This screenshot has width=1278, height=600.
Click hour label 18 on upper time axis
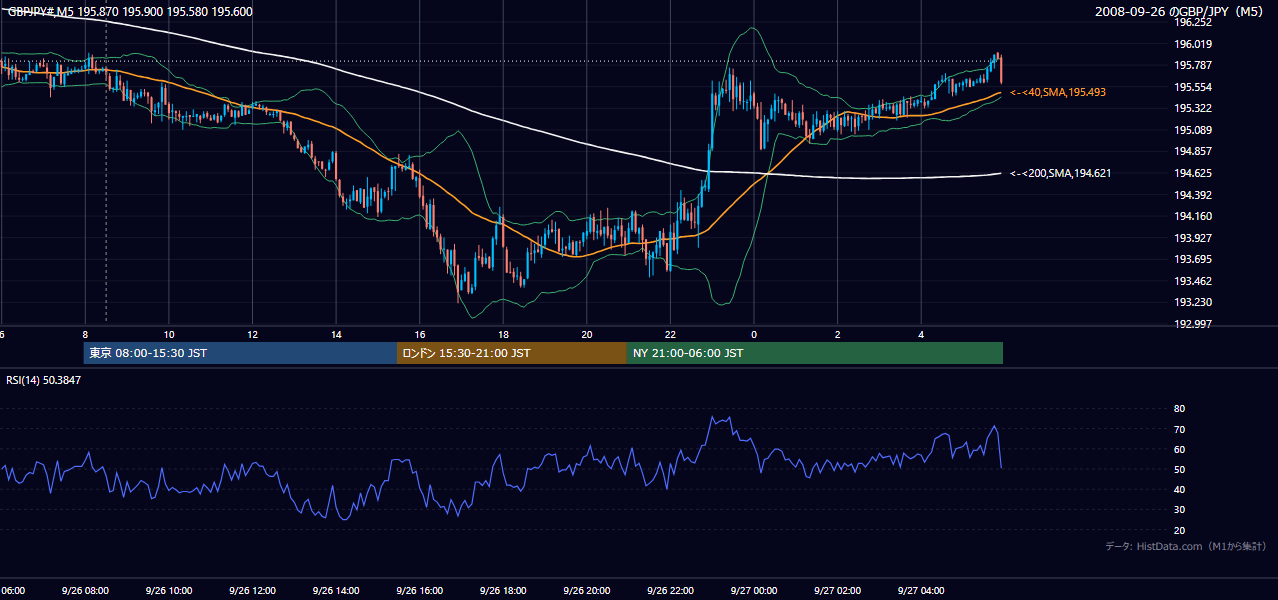pos(503,335)
